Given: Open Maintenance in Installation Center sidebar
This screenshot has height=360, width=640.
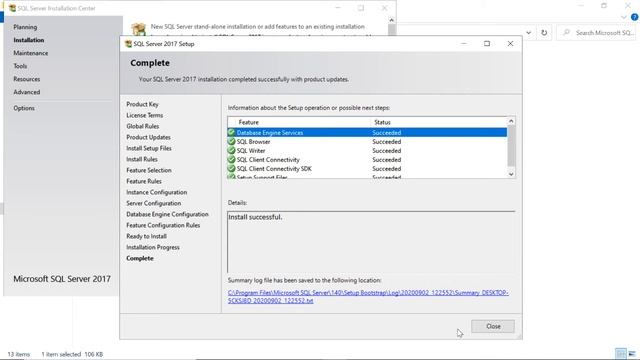Looking at the screenshot, I should point(31,53).
